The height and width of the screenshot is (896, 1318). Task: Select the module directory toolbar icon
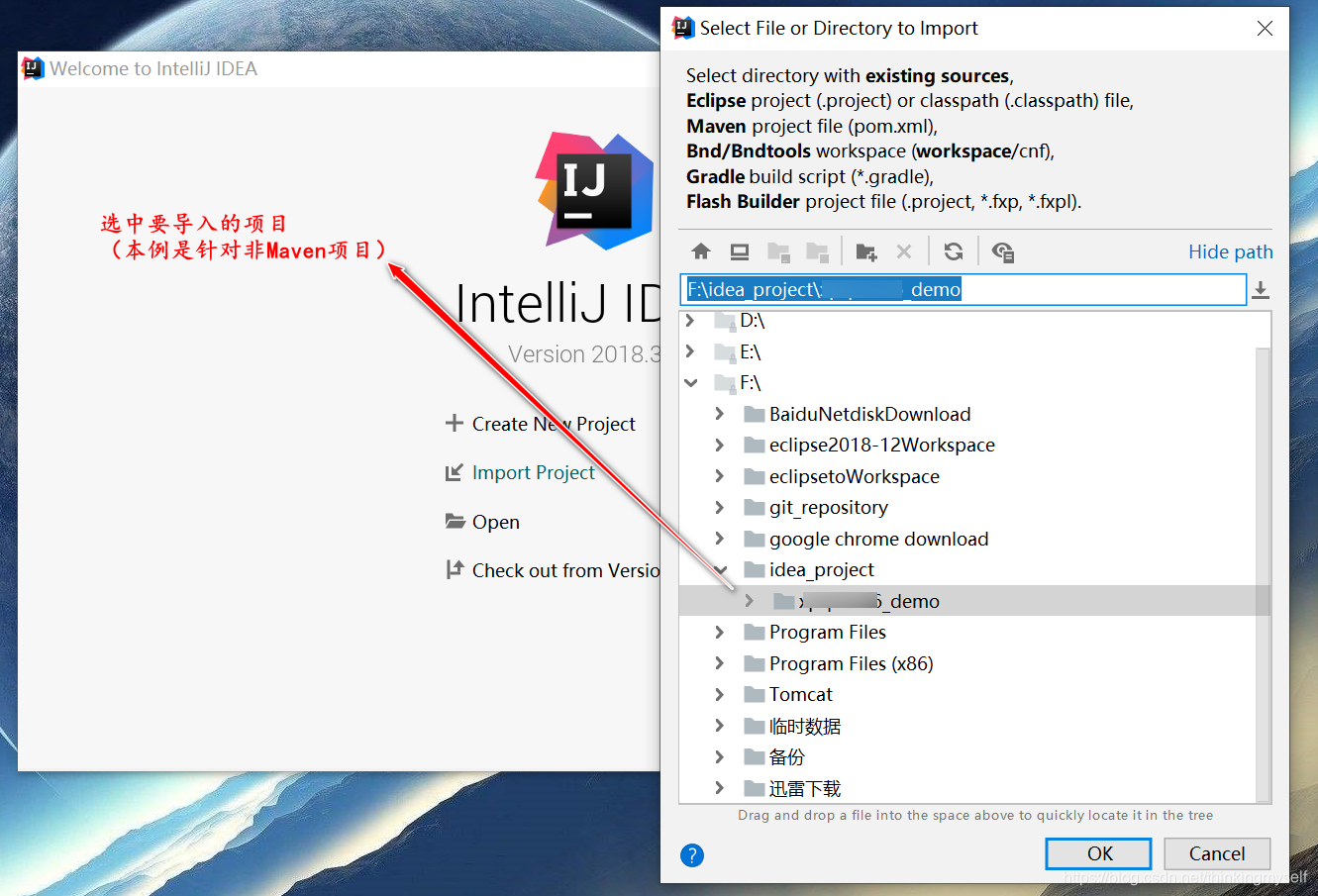pos(817,251)
